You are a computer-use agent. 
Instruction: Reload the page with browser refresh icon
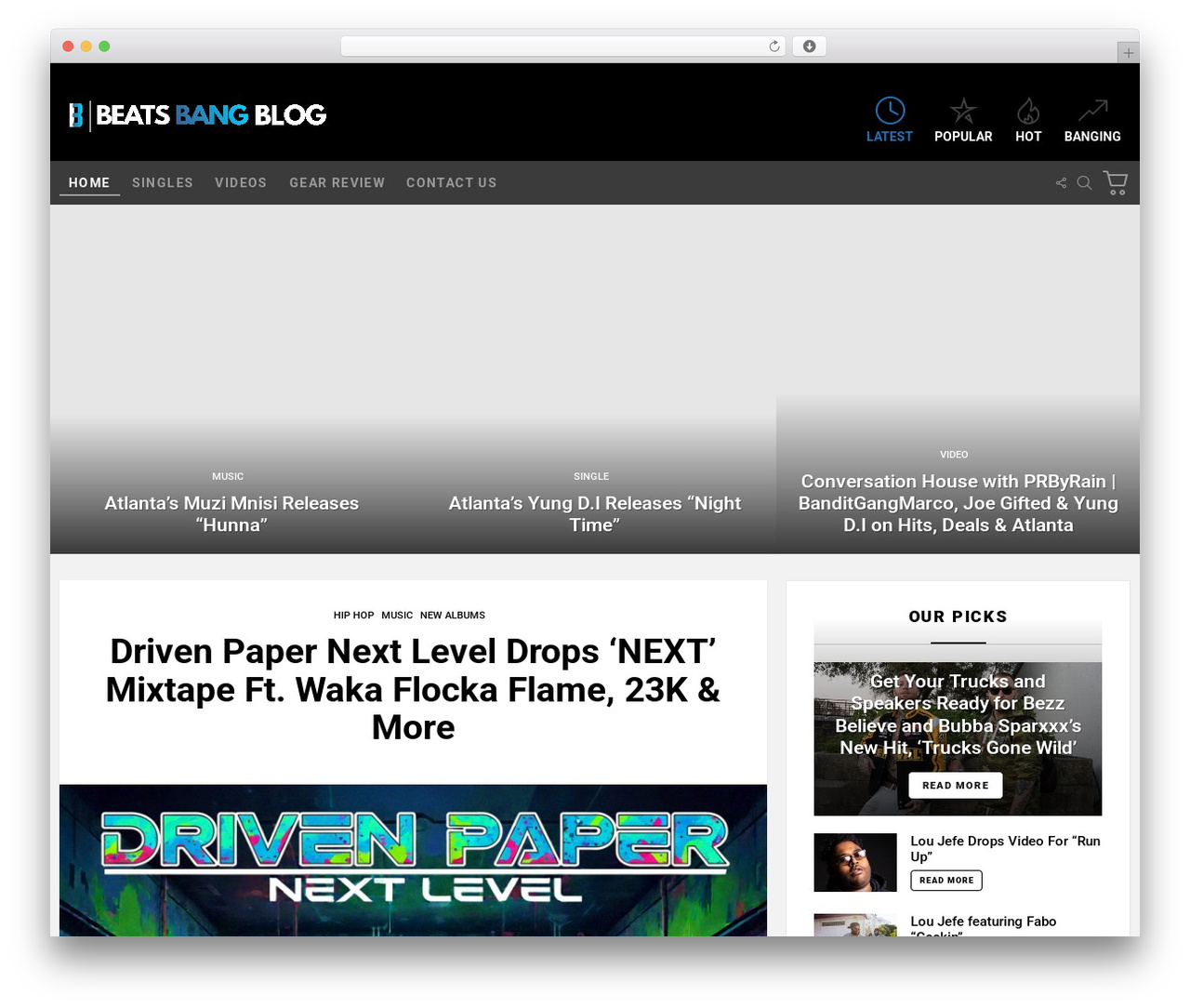point(774,46)
